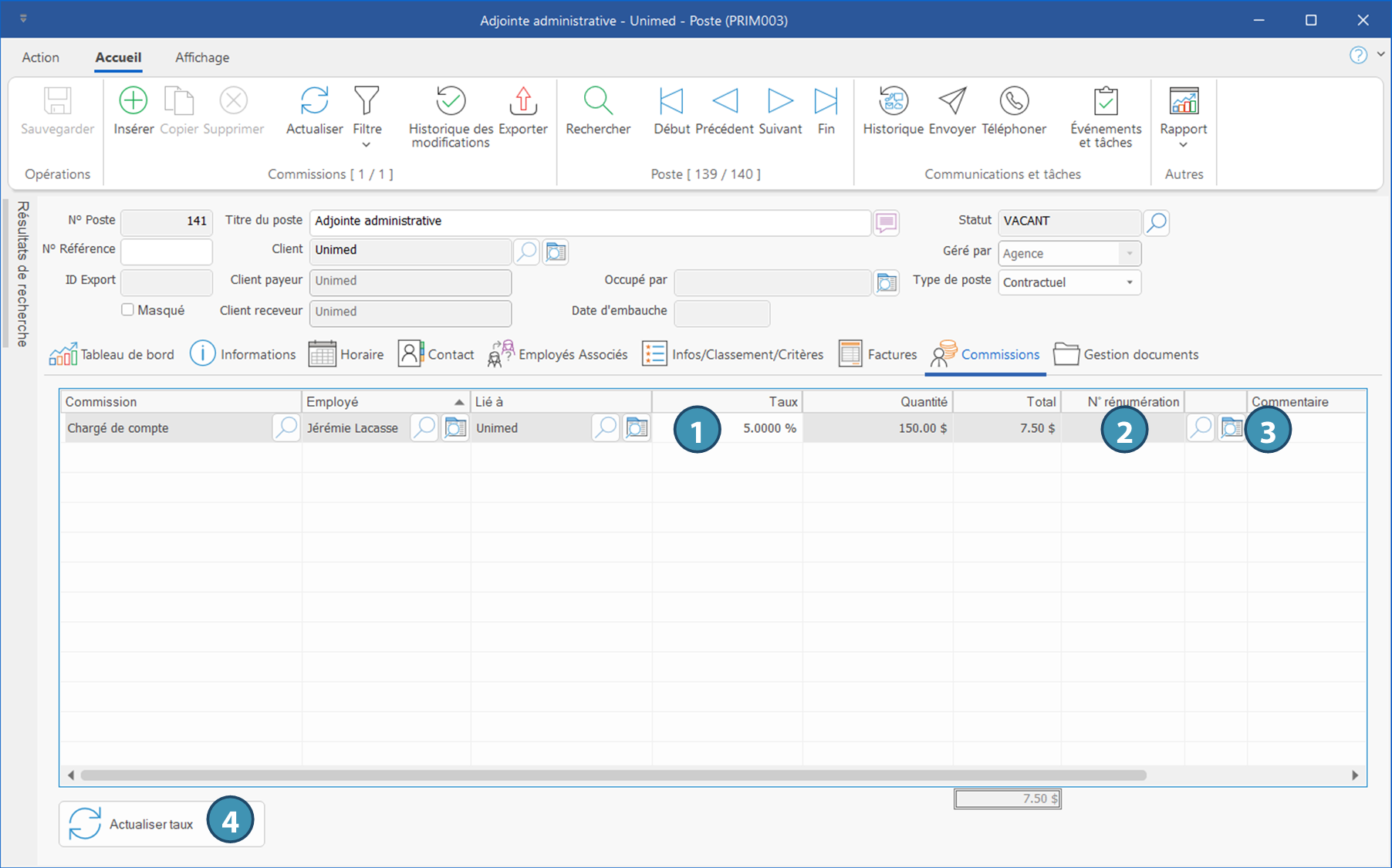The width and height of the screenshot is (1392, 868).
Task: Open the Filtre dropdown menu
Action: pos(367,144)
